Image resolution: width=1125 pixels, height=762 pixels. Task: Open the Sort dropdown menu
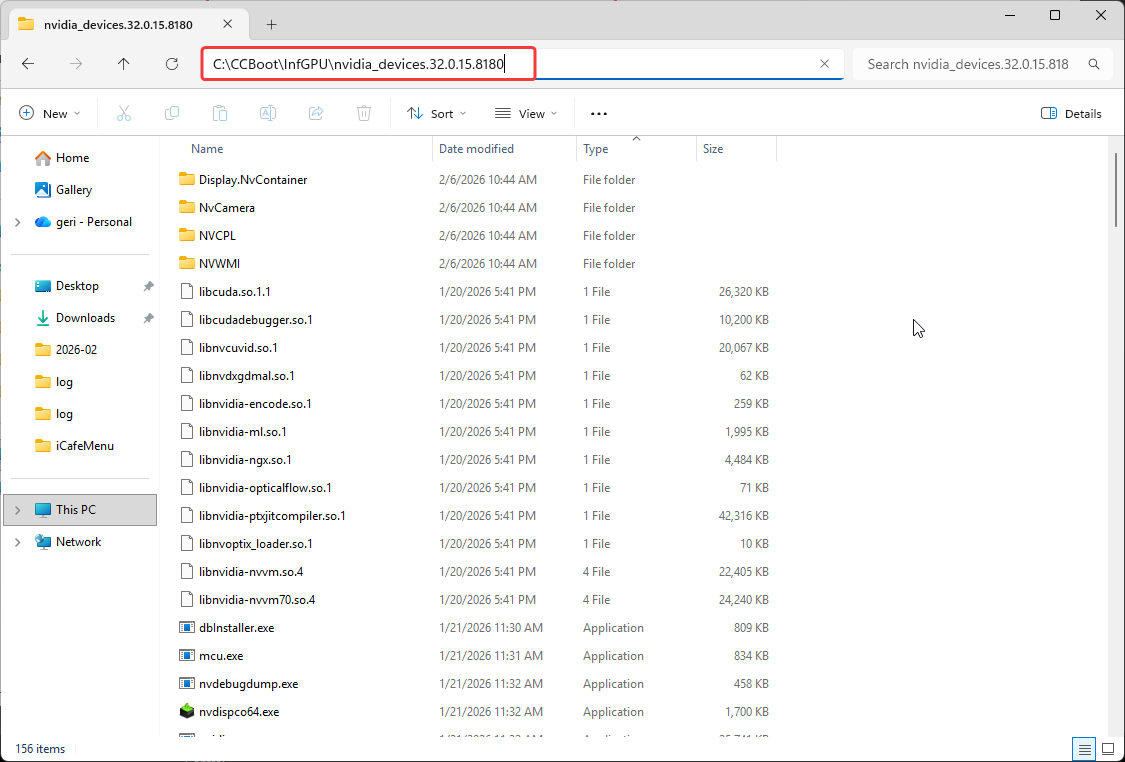pyautogui.click(x=437, y=114)
